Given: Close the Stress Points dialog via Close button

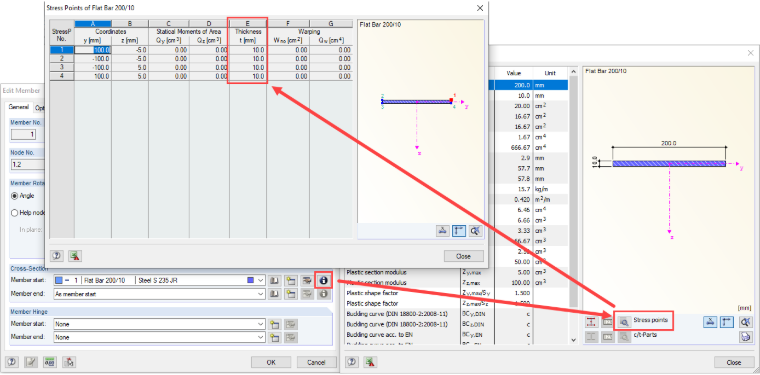Looking at the screenshot, I should click(464, 256).
